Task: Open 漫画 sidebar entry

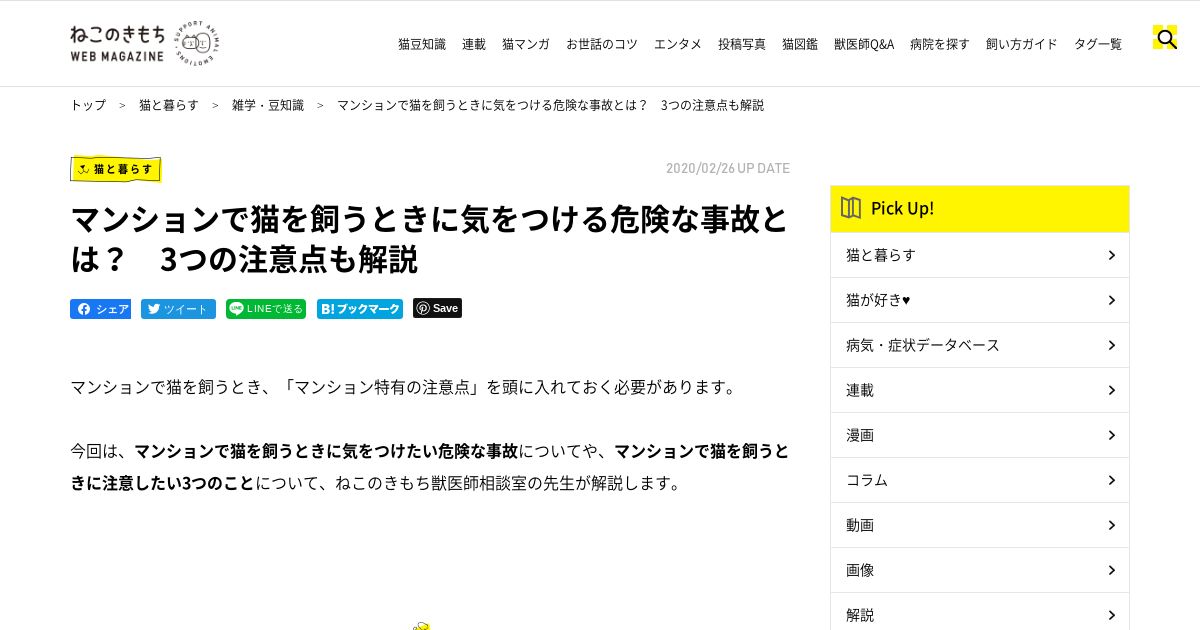Action: (x=980, y=435)
